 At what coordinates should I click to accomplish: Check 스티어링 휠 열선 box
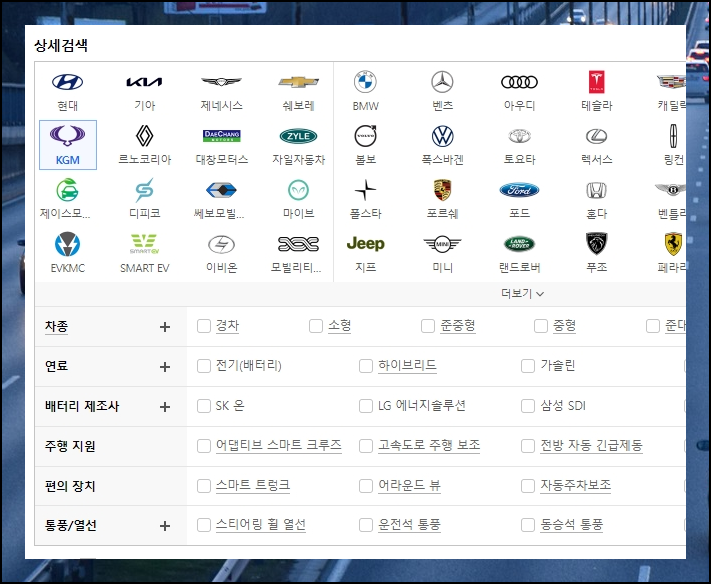click(x=204, y=525)
